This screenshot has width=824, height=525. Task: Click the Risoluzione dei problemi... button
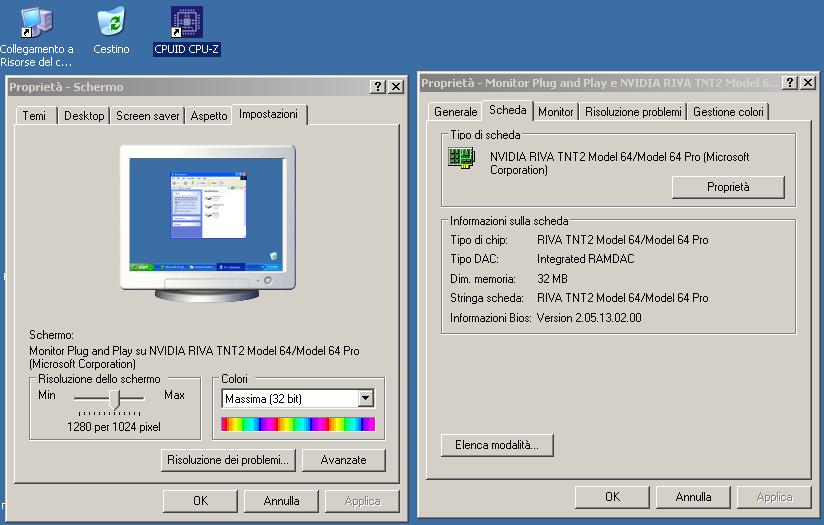click(x=228, y=460)
